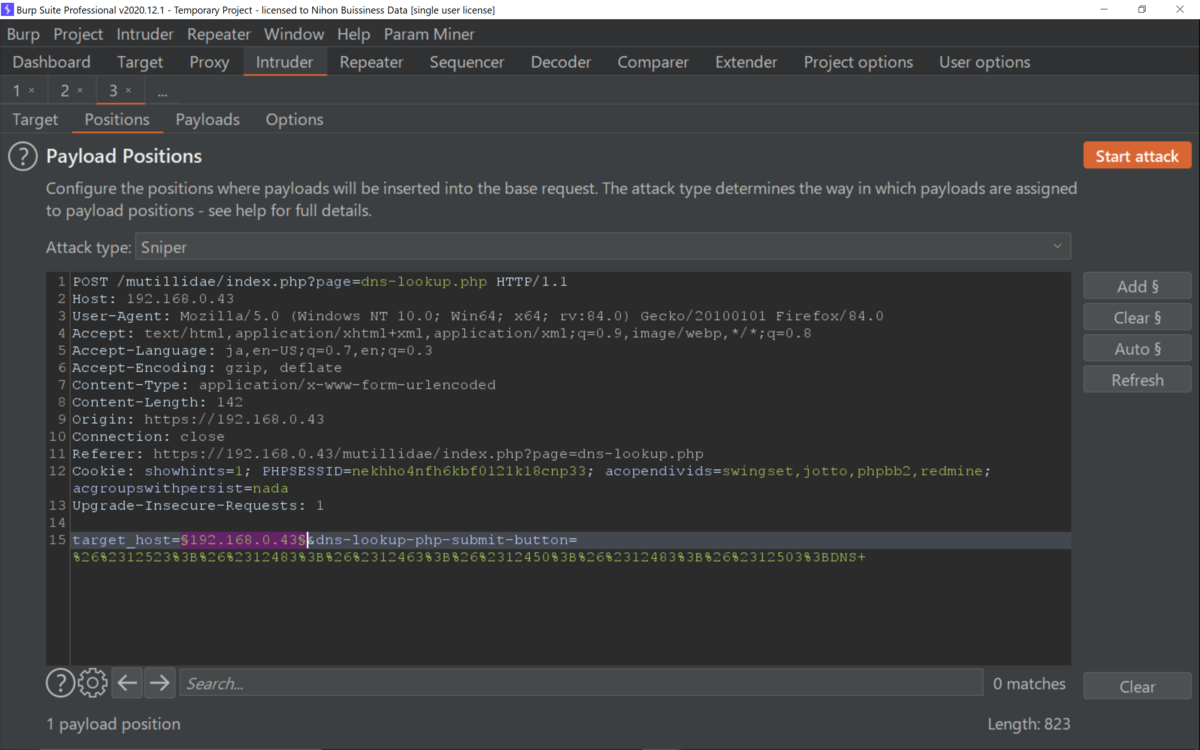Go to next search match arrow
Screen dimensions: 1200x750
(x=160, y=683)
